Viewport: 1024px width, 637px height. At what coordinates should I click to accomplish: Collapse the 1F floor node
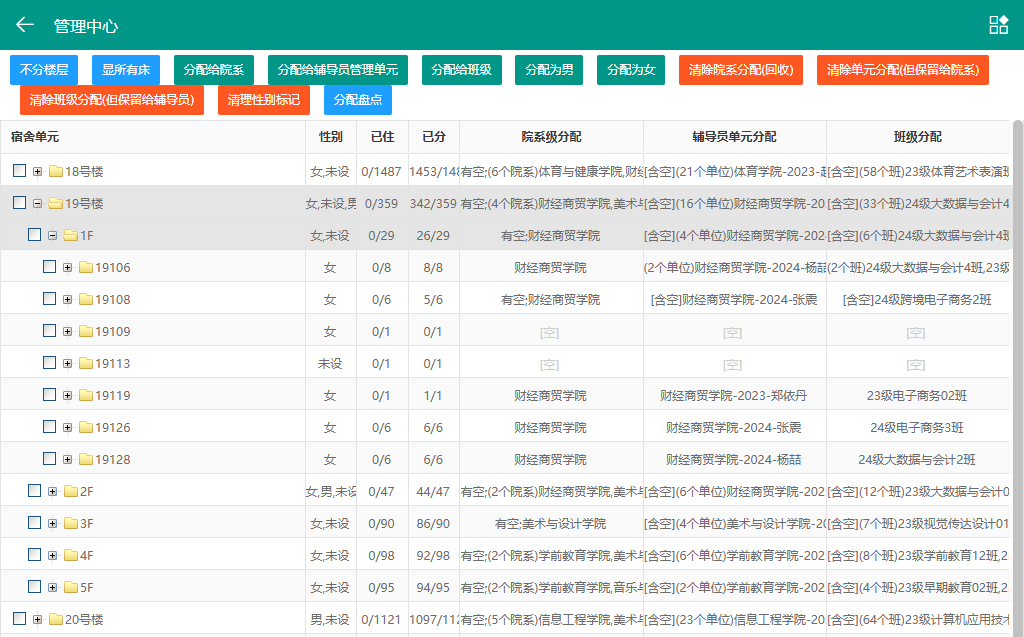[53, 236]
